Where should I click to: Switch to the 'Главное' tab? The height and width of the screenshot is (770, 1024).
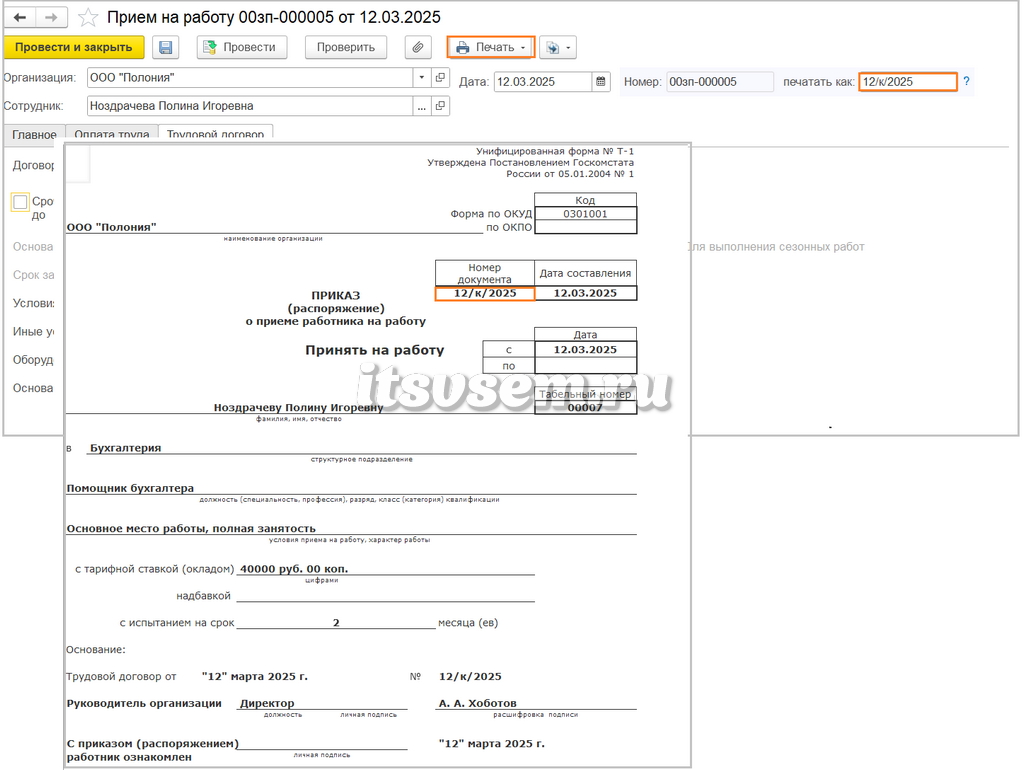click(34, 134)
